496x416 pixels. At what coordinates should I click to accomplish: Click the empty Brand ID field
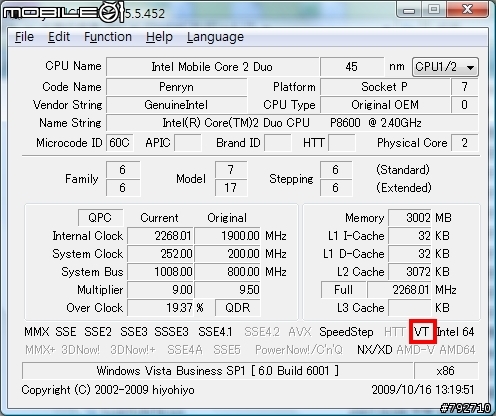click(x=278, y=143)
